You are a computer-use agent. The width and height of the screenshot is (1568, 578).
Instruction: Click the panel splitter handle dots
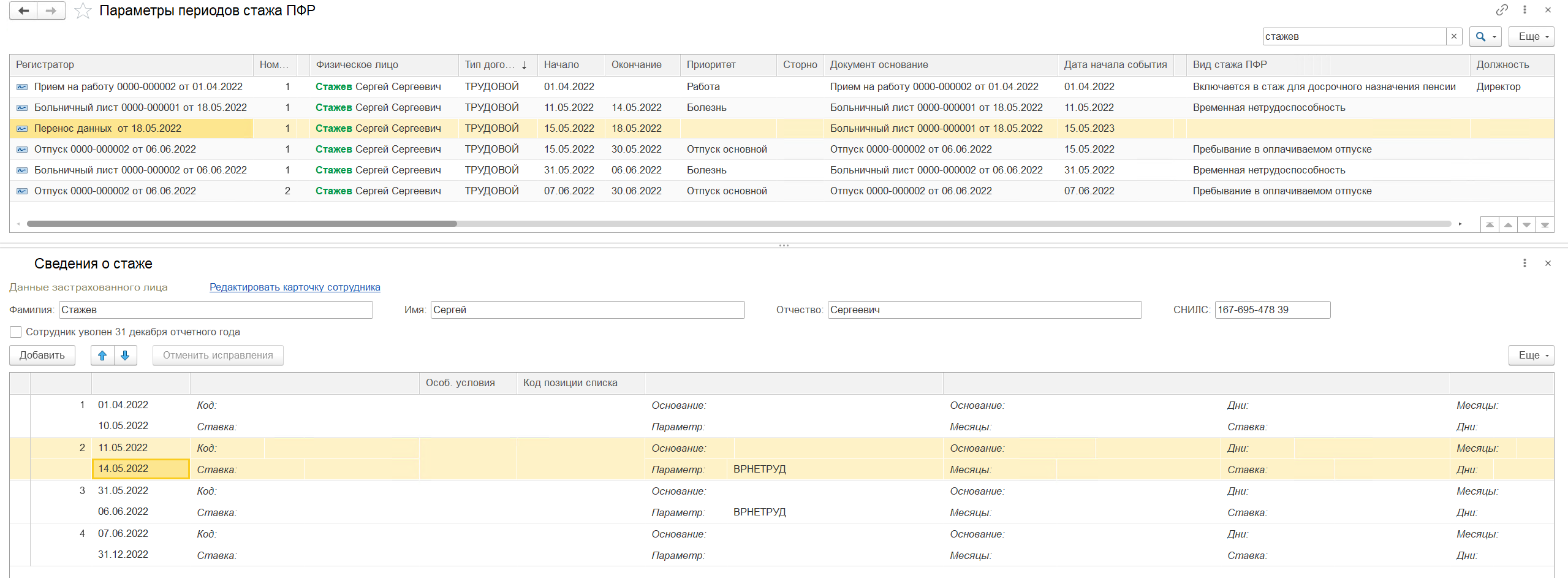pyautogui.click(x=784, y=245)
